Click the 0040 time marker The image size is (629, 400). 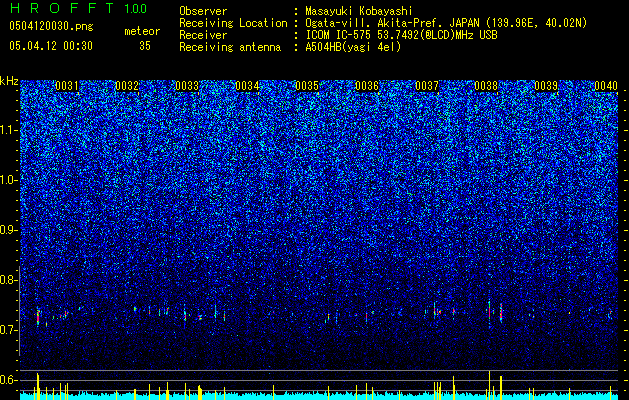[x=606, y=86]
